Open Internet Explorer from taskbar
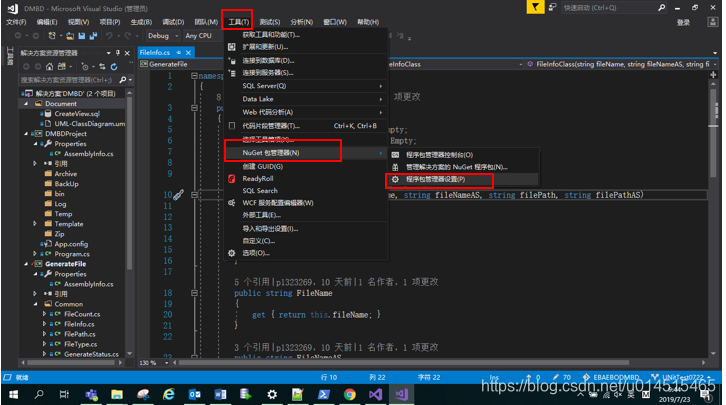This screenshot has width=726, height=405. tap(169, 394)
